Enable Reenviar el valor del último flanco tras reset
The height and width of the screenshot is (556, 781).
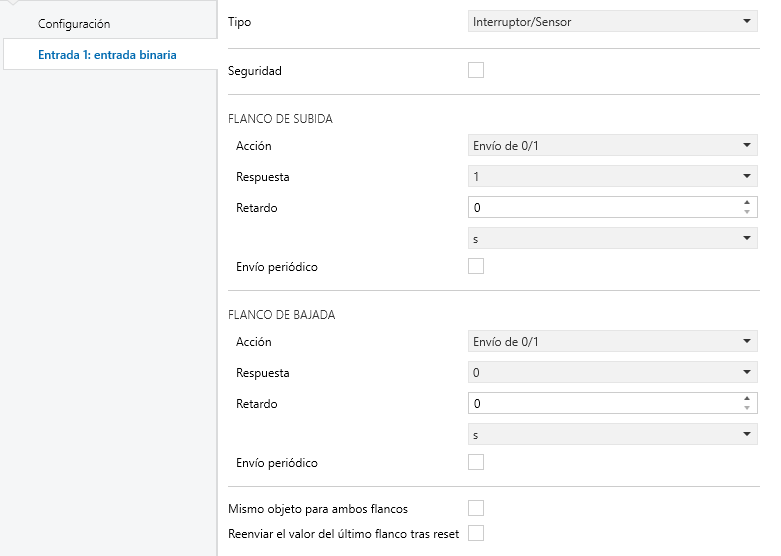pyautogui.click(x=476, y=533)
